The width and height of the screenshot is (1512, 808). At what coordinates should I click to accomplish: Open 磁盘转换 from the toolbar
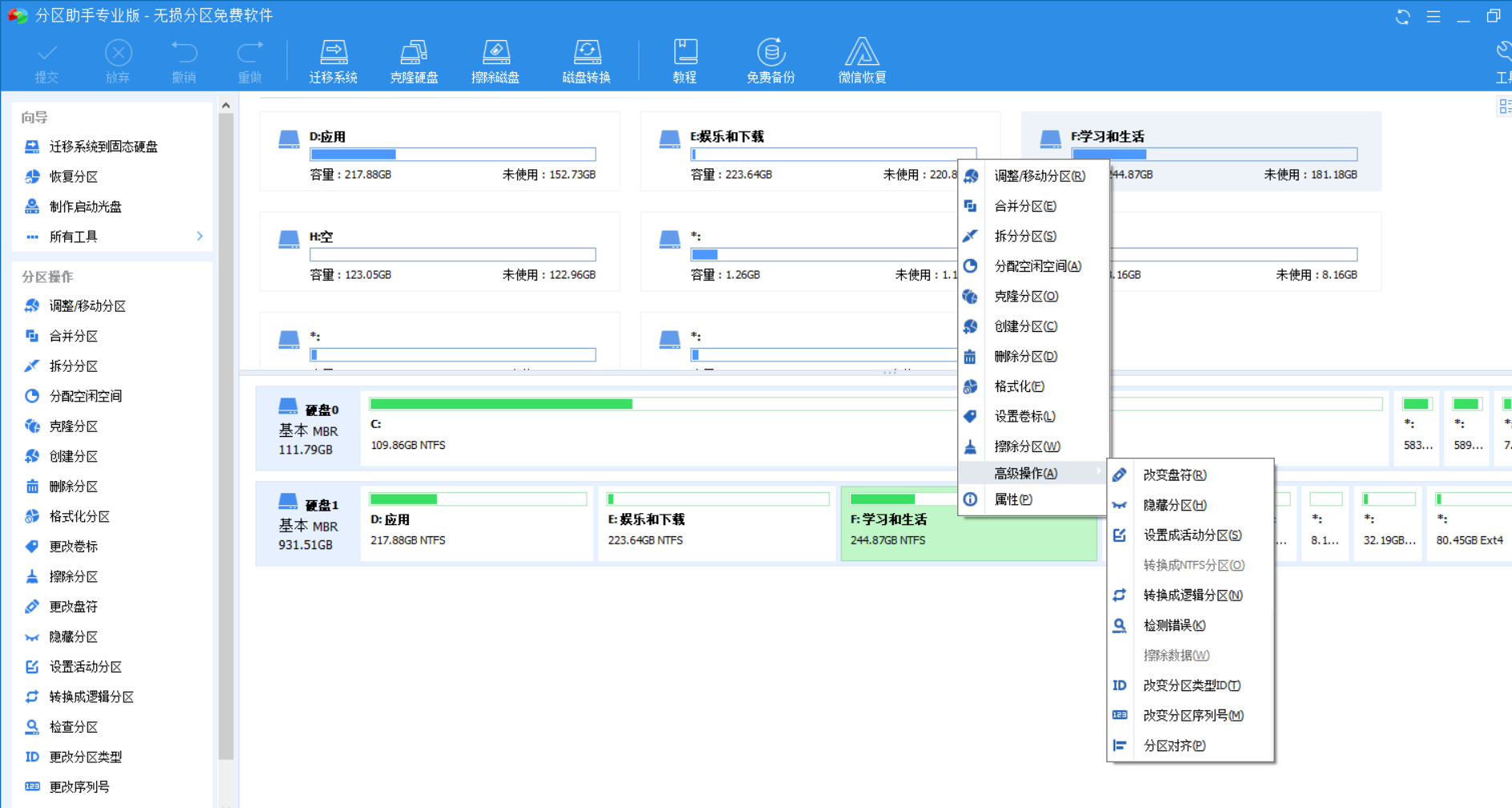587,61
